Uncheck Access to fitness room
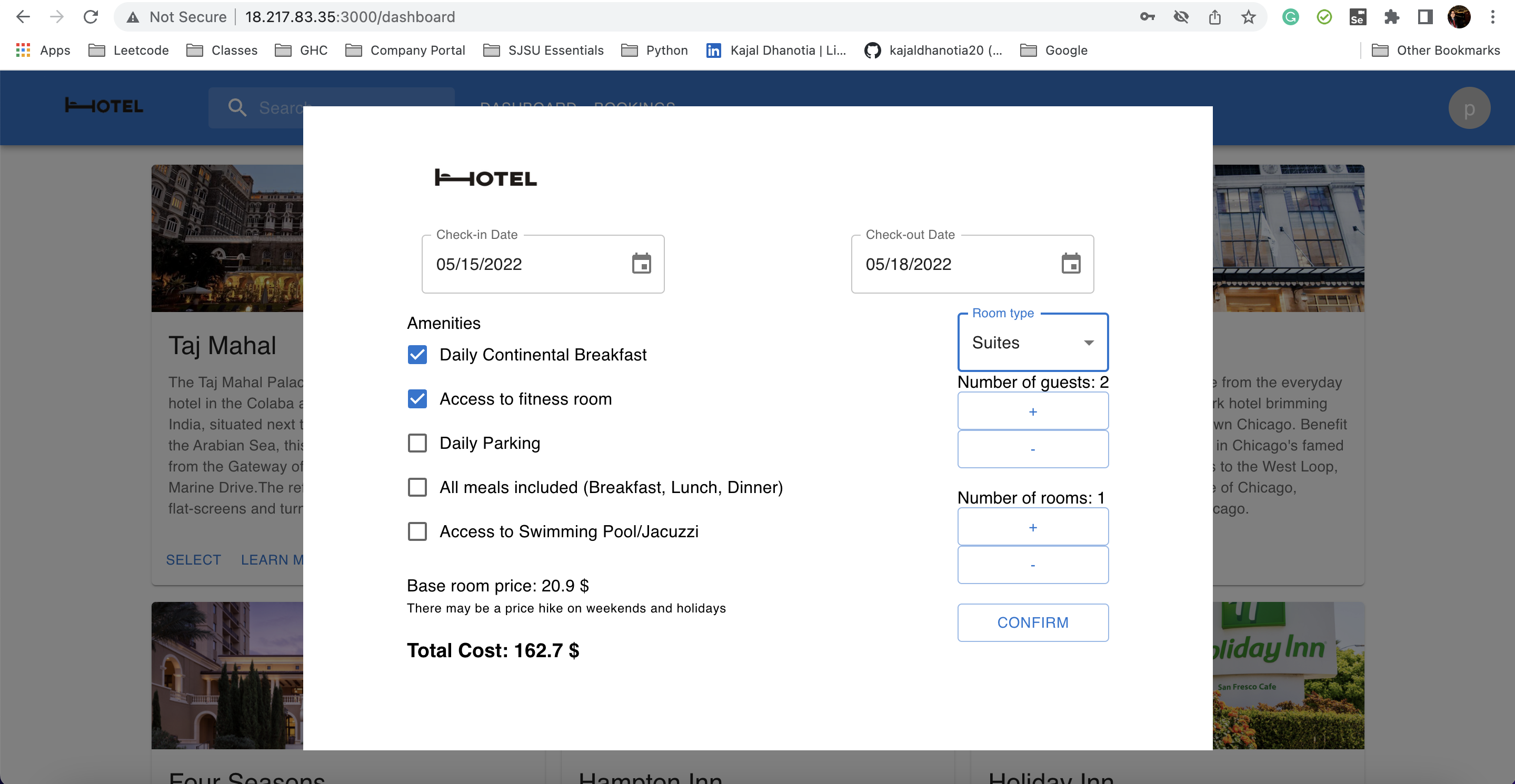Screen dimensions: 1515x784 pos(417,399)
